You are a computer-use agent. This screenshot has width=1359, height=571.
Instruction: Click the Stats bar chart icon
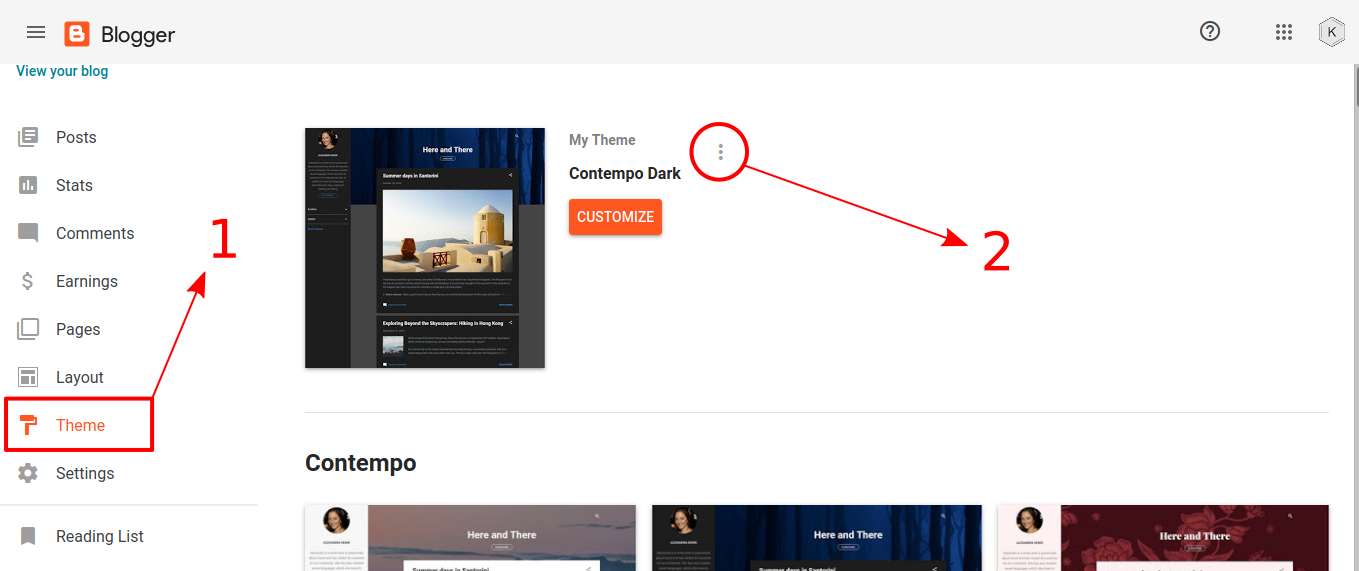pyautogui.click(x=28, y=185)
